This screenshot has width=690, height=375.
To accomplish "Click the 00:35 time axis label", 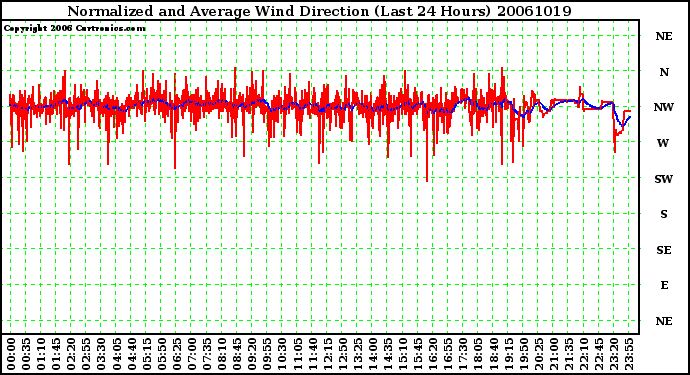I will coord(26,354).
